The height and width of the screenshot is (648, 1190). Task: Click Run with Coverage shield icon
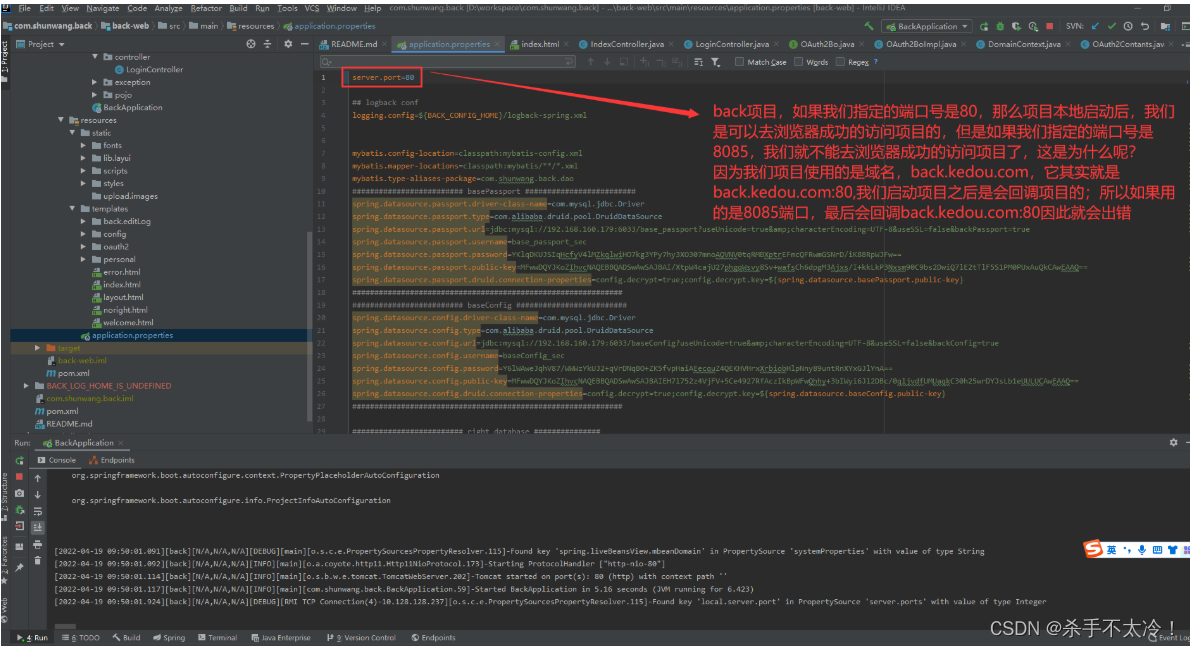coord(1016,26)
